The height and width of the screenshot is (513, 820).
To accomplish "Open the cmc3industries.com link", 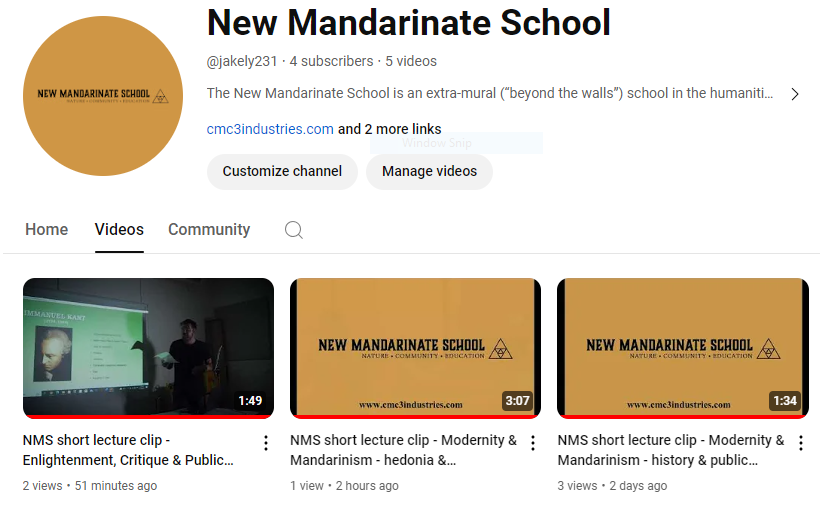I will point(270,129).
